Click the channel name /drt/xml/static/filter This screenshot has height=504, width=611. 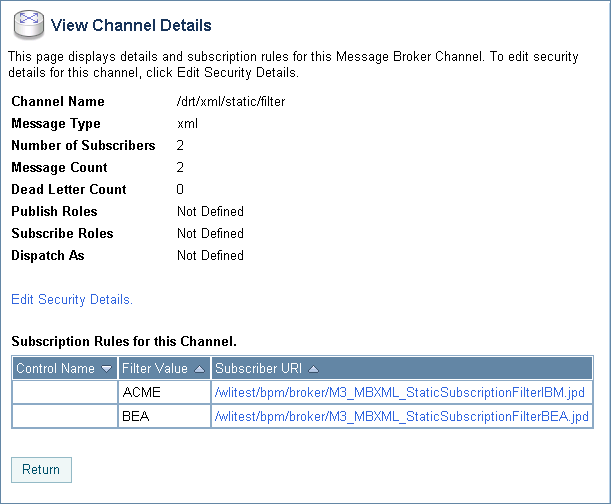pos(231,102)
